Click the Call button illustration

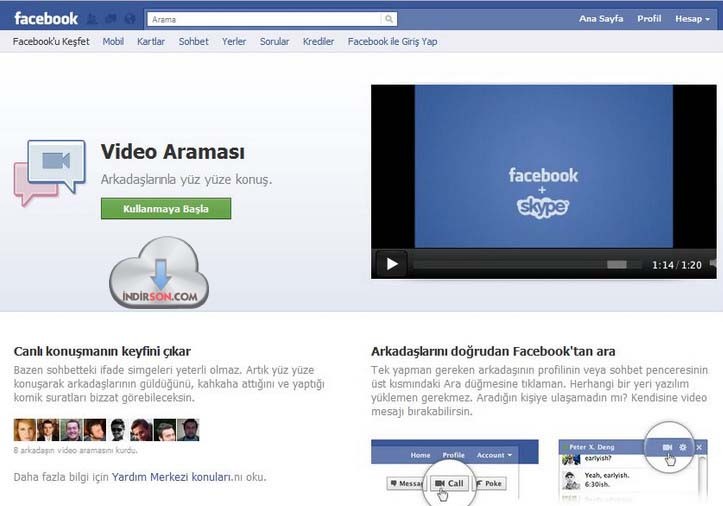(449, 483)
